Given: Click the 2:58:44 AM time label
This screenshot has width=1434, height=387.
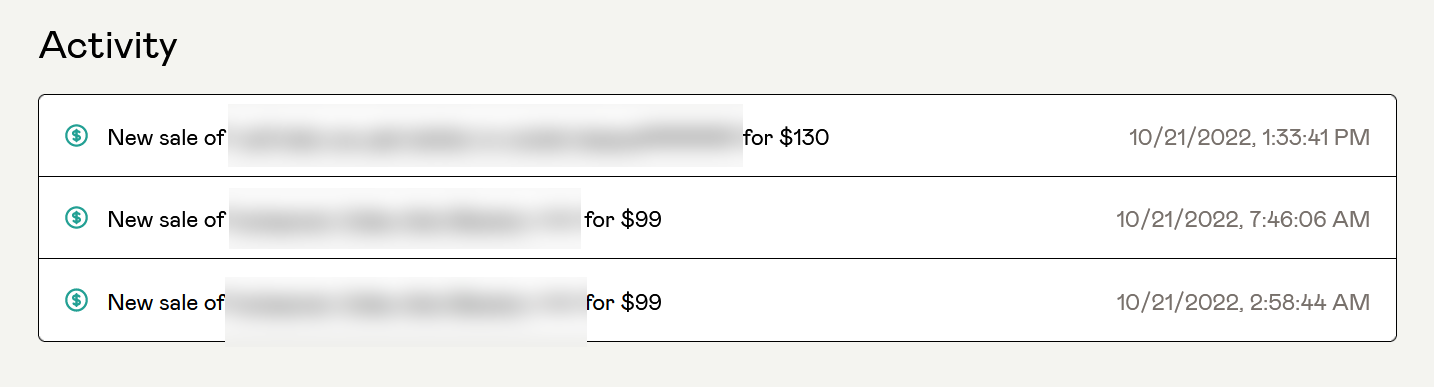Looking at the screenshot, I should point(1309,300).
